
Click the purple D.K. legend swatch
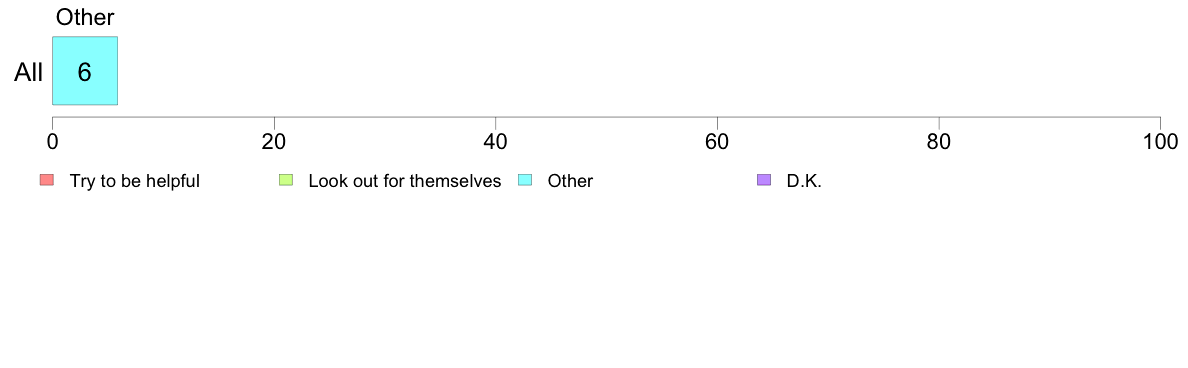coord(764,180)
